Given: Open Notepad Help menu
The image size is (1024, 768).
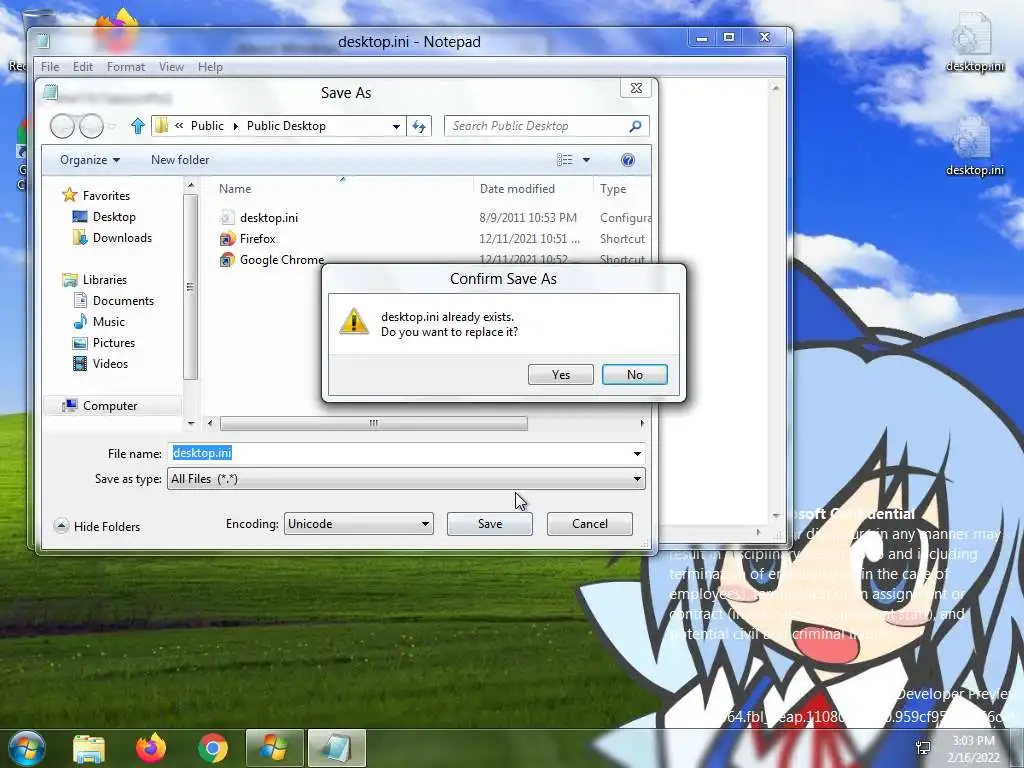Looking at the screenshot, I should pyautogui.click(x=210, y=67).
